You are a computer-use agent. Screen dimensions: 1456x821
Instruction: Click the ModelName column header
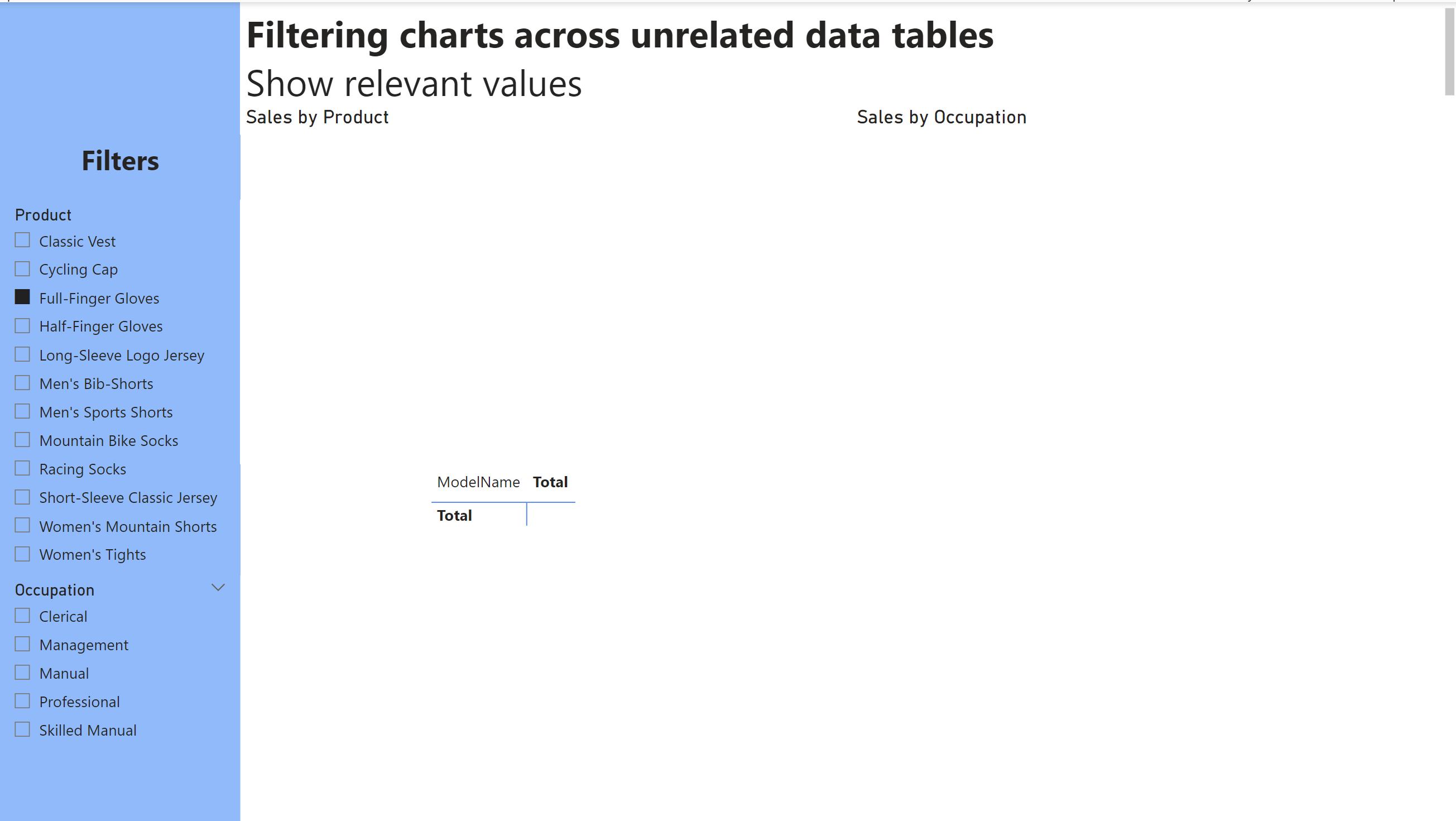(x=478, y=482)
